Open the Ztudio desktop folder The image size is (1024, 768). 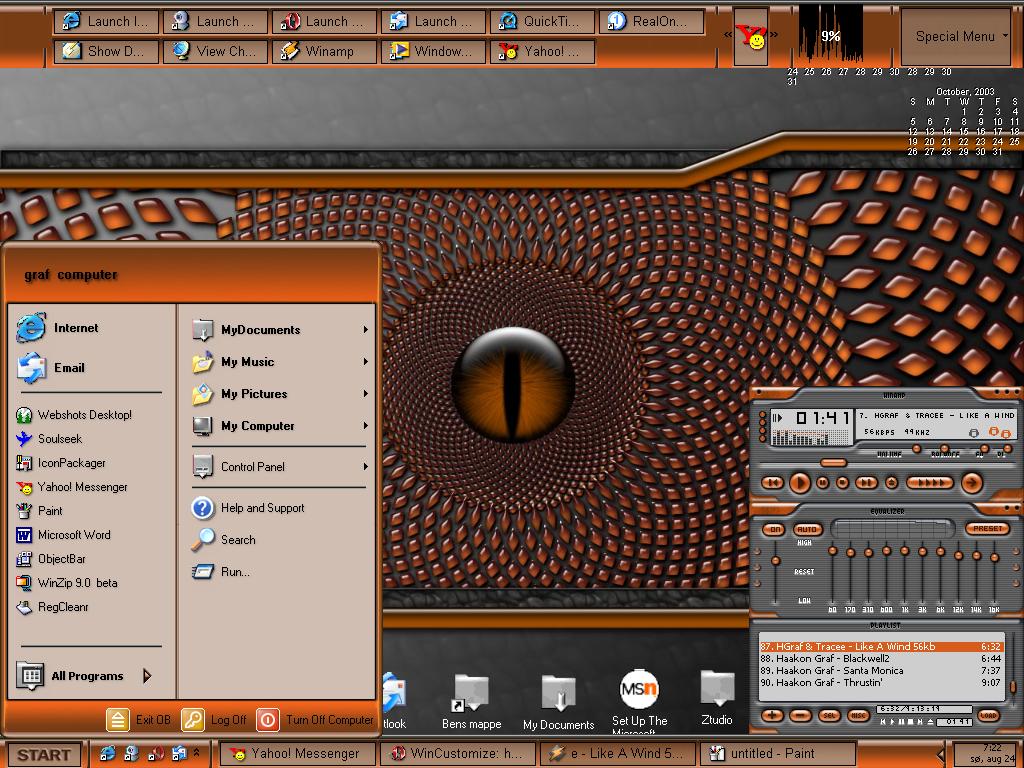717,698
